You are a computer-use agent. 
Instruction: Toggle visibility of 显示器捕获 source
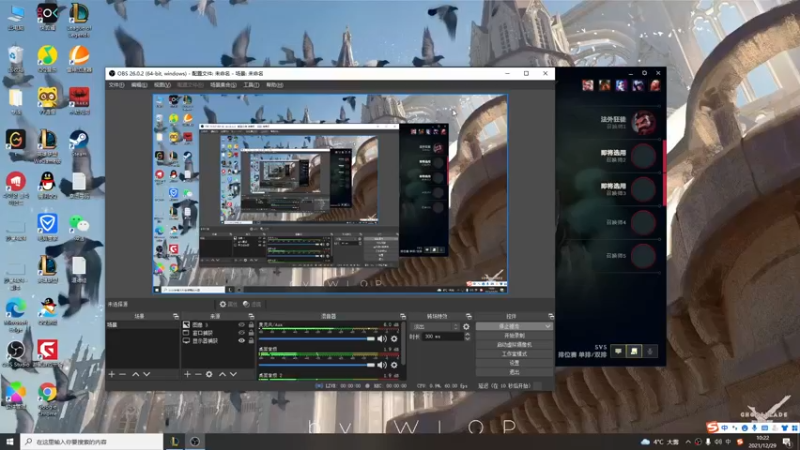point(241,341)
